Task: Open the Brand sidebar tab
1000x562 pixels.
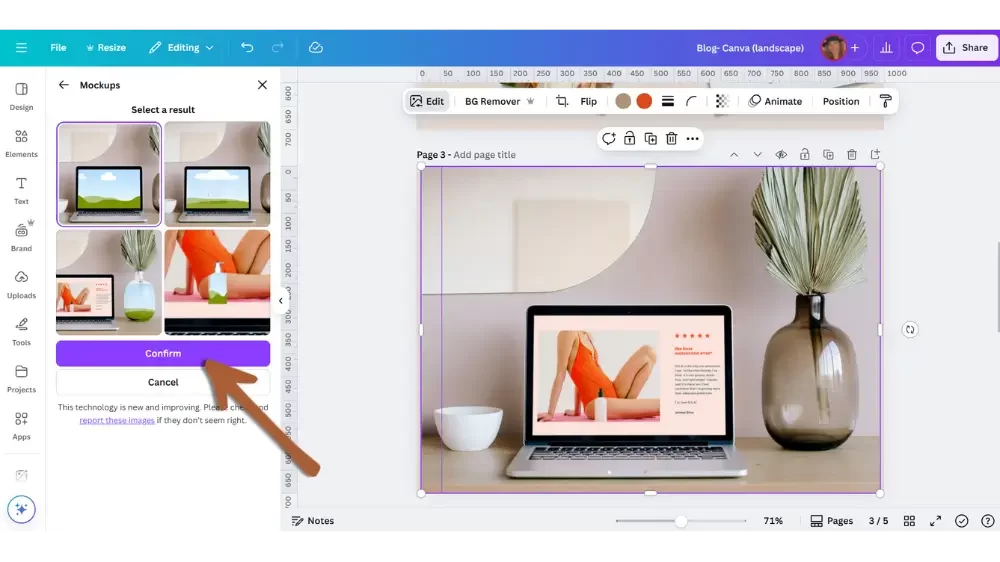Action: pos(21,237)
